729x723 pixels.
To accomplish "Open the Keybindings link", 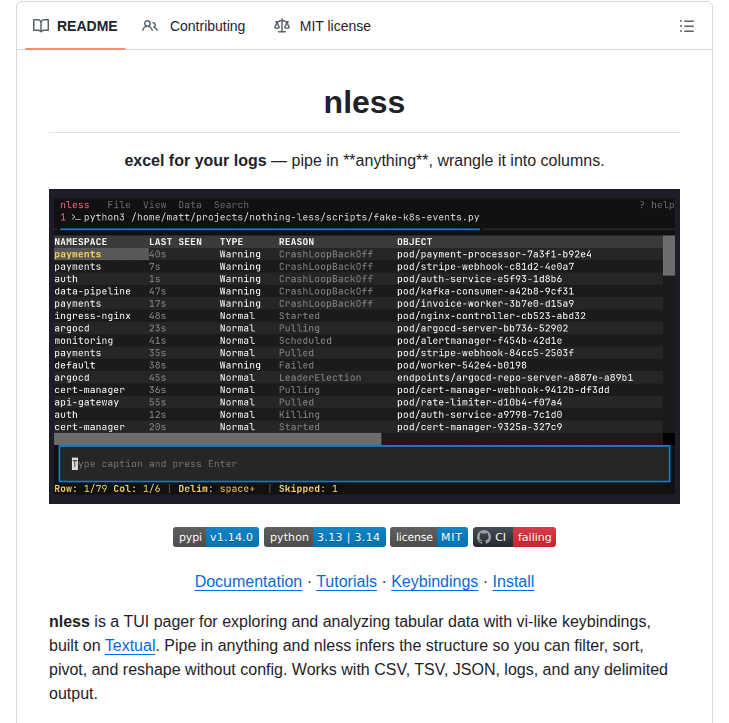I will 434,581.
